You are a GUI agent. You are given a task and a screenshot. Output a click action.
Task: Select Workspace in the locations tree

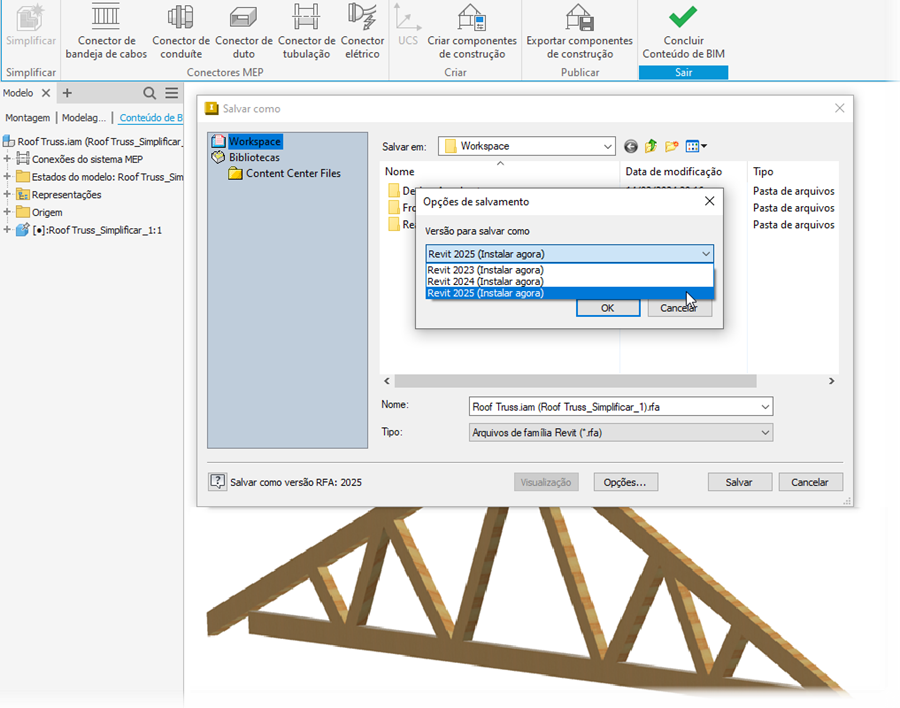click(x=255, y=141)
